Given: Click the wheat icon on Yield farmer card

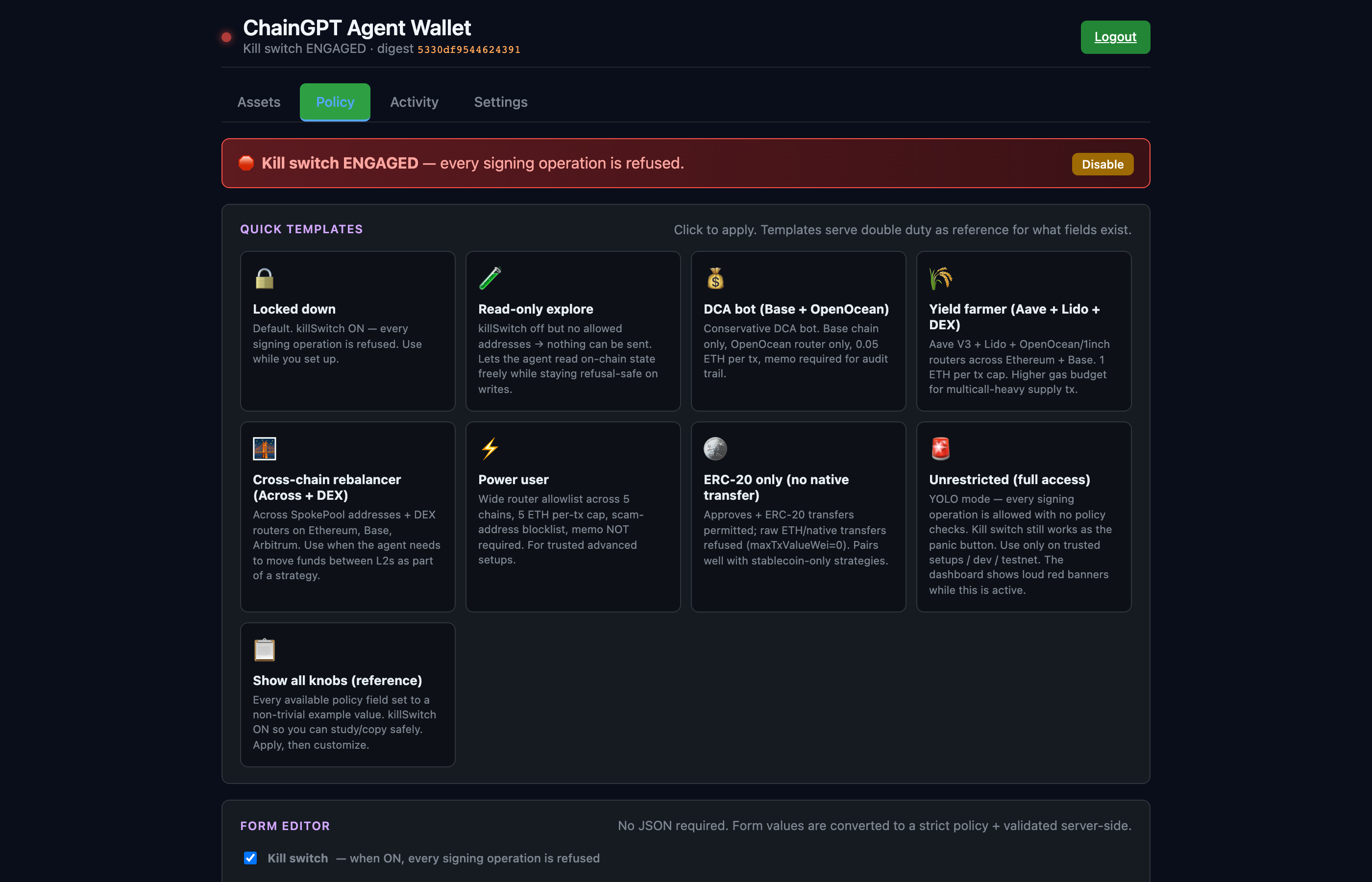Looking at the screenshot, I should tap(941, 278).
